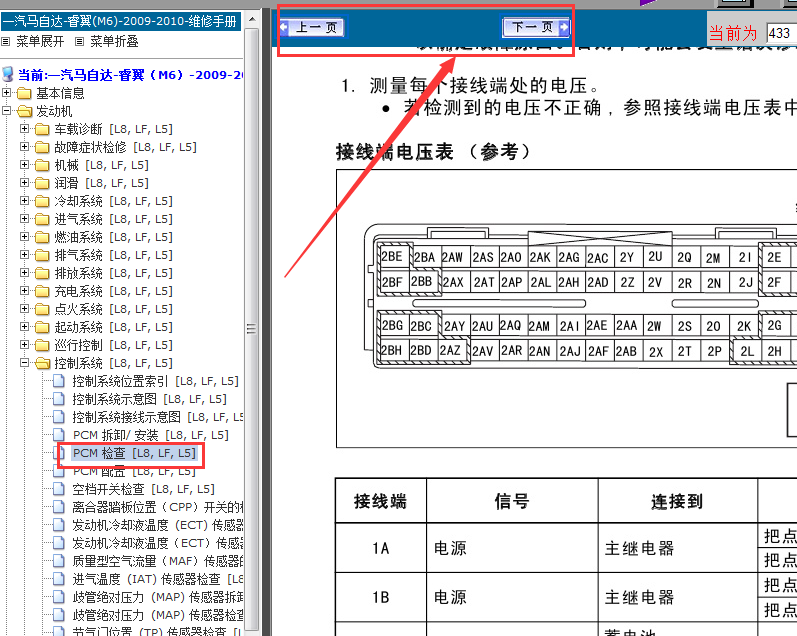Image resolution: width=797 pixels, height=636 pixels.
Task: Click the 冷却系统 folder icon
Action: coord(42,201)
